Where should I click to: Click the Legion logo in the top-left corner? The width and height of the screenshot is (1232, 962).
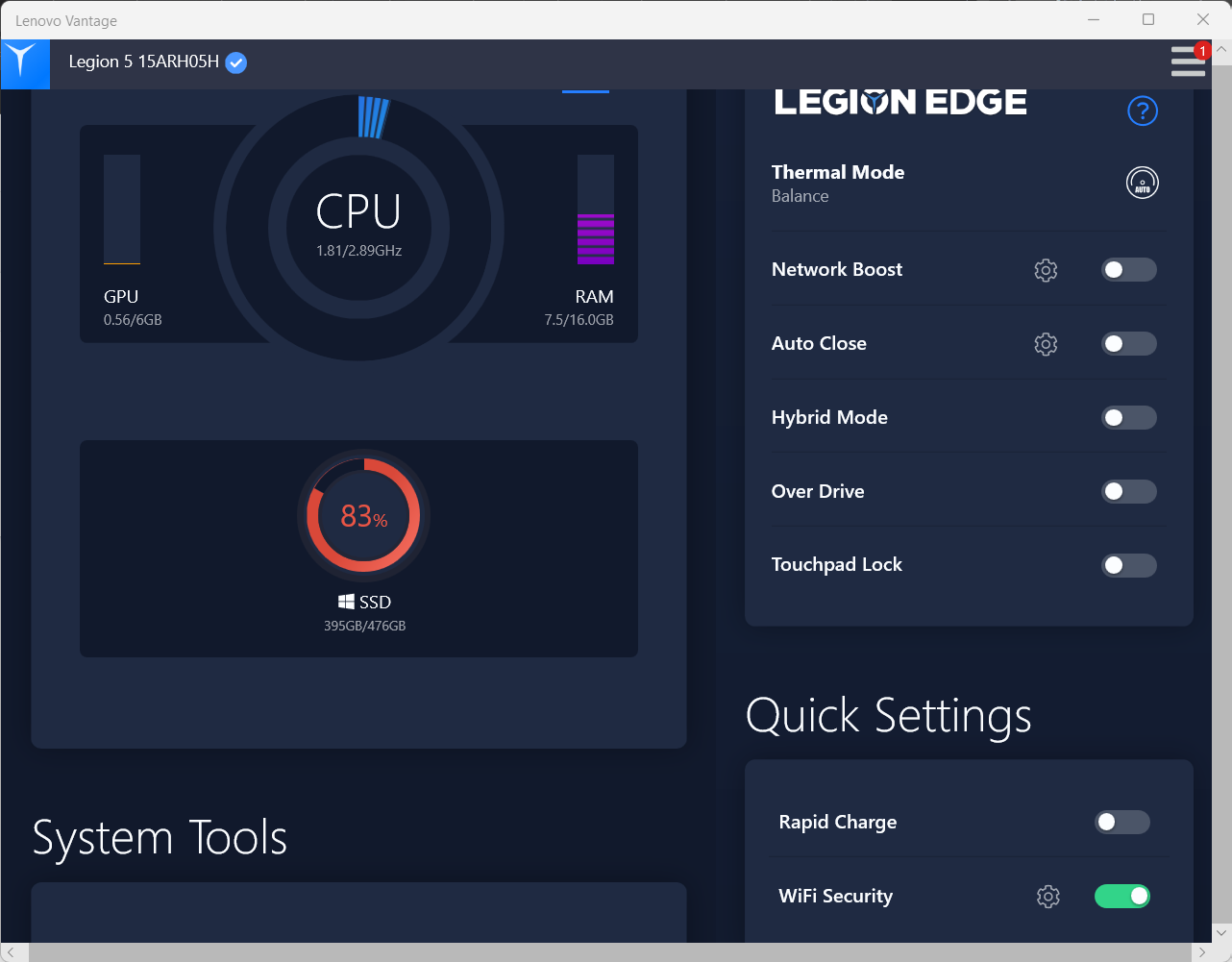point(25,64)
